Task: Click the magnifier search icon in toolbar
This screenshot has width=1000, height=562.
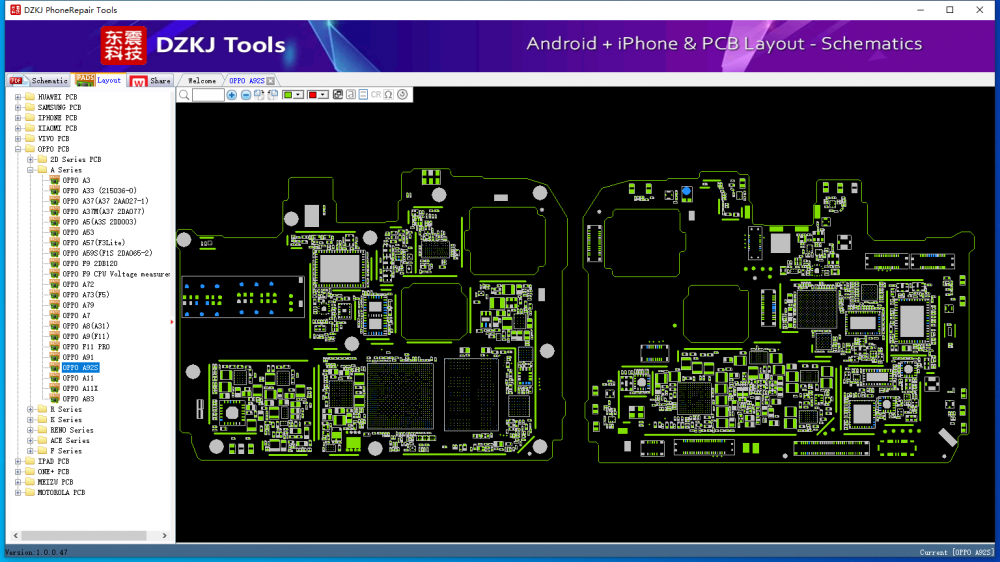Action: click(x=184, y=95)
